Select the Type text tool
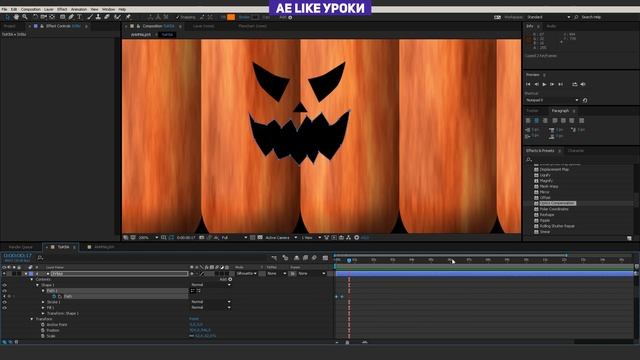 tap(80, 17)
